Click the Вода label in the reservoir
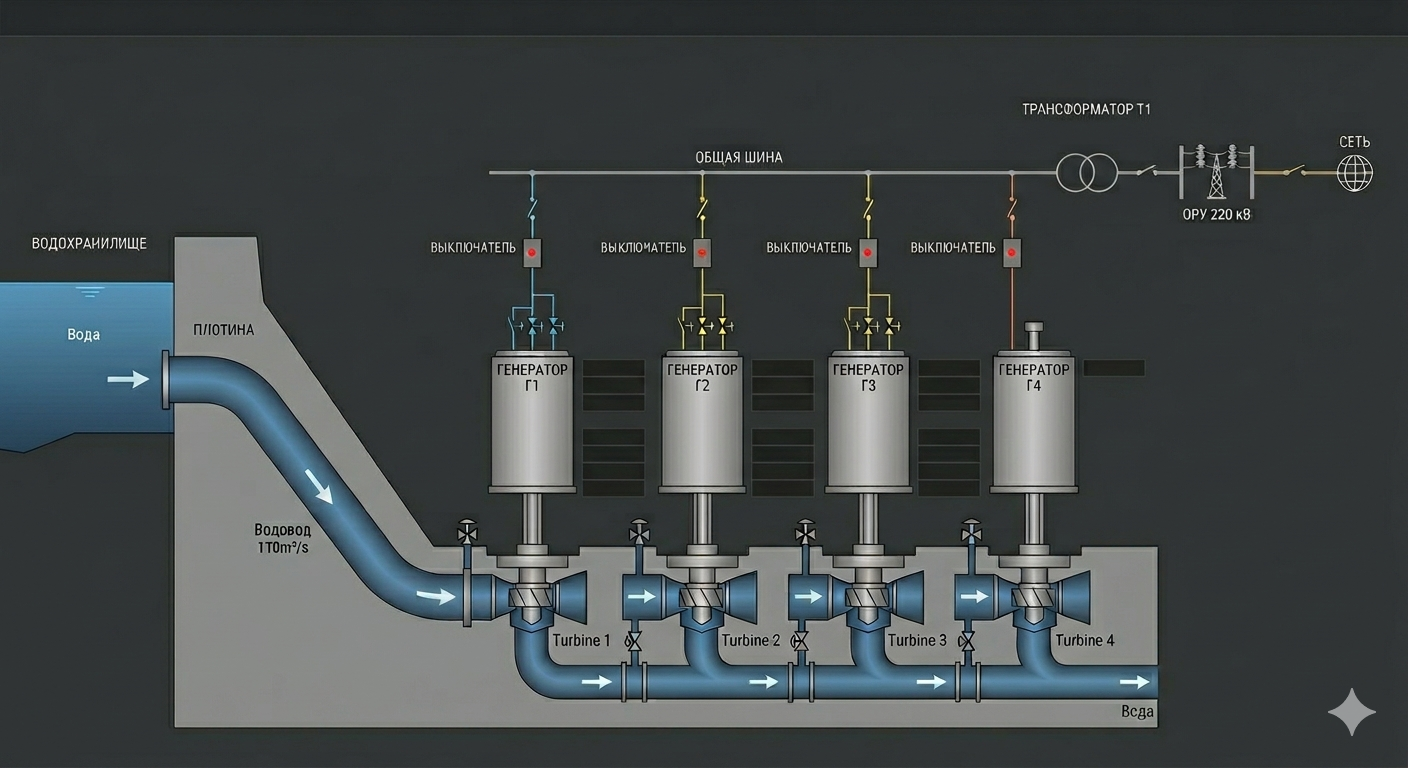Image resolution: width=1408 pixels, height=768 pixels. 84,335
